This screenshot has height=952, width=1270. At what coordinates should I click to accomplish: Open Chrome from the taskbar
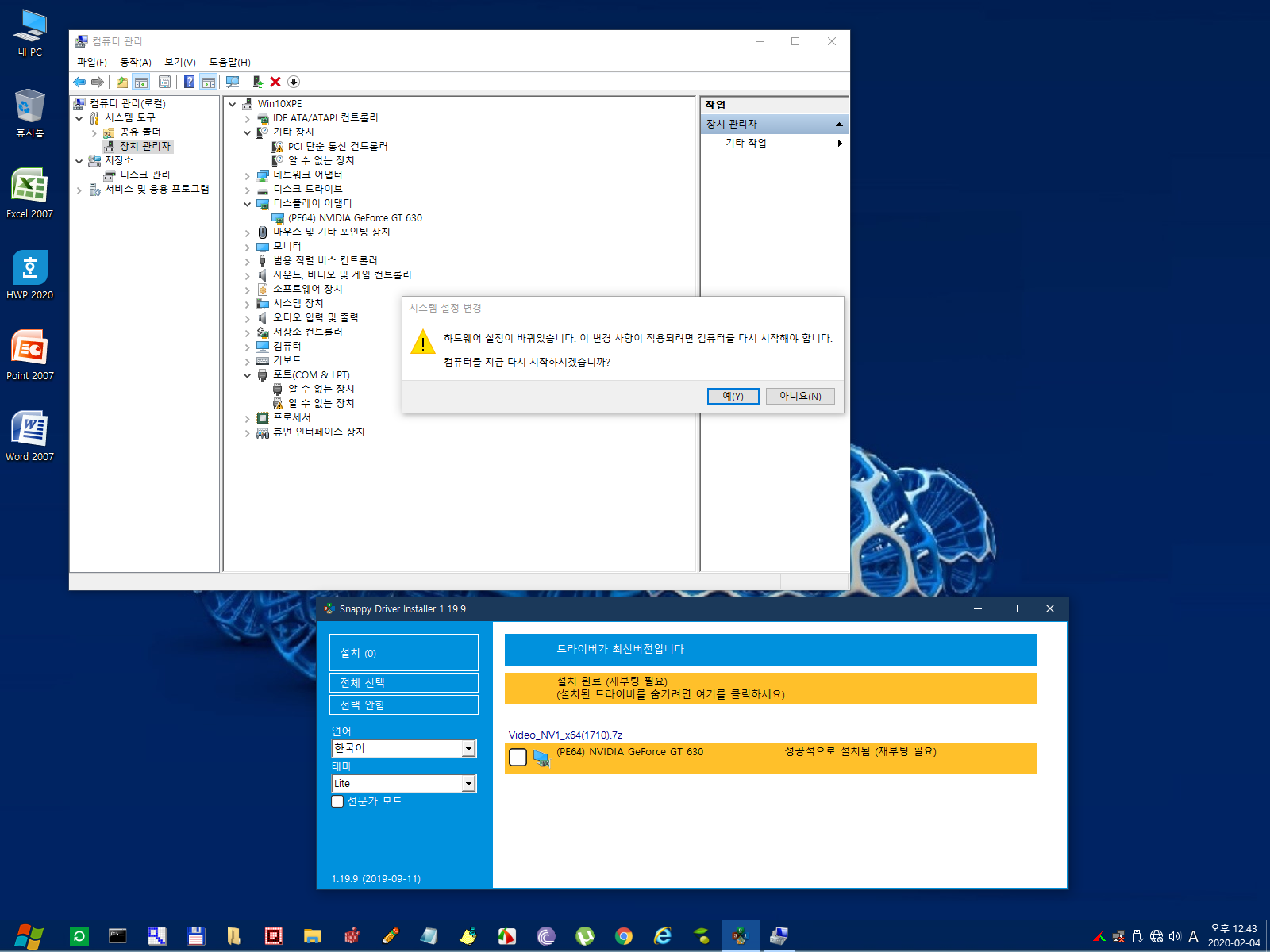624,936
